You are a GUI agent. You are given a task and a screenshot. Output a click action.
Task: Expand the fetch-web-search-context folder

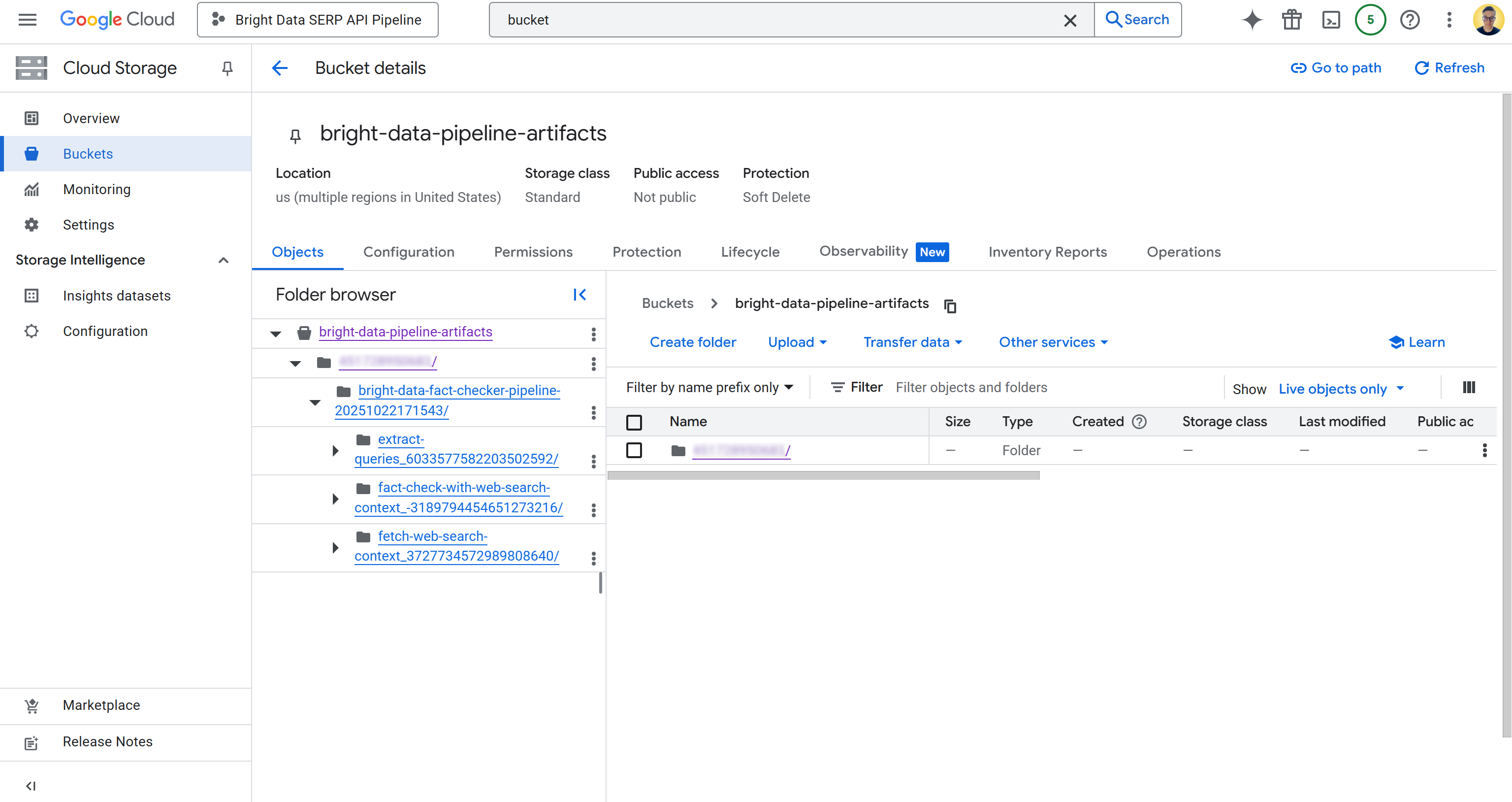pos(335,547)
